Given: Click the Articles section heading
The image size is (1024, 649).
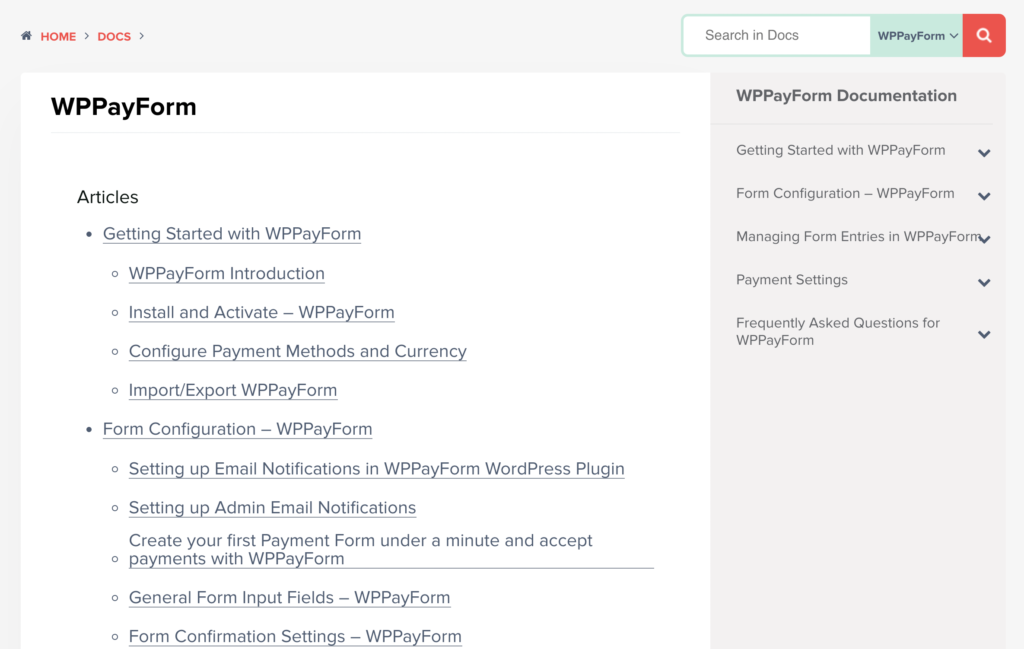Looking at the screenshot, I should pyautogui.click(x=108, y=197).
